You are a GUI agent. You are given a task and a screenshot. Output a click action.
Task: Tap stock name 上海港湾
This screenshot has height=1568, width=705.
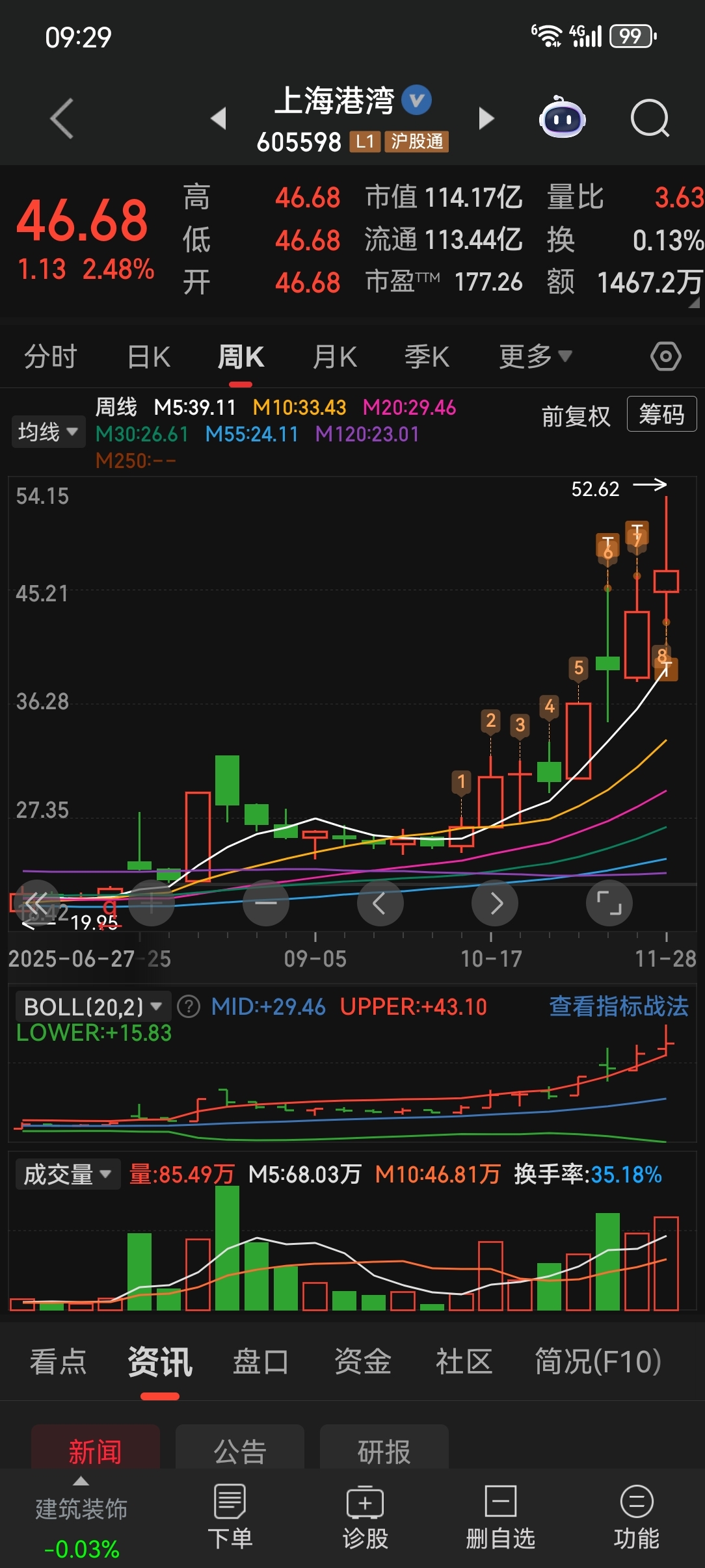coord(334,101)
